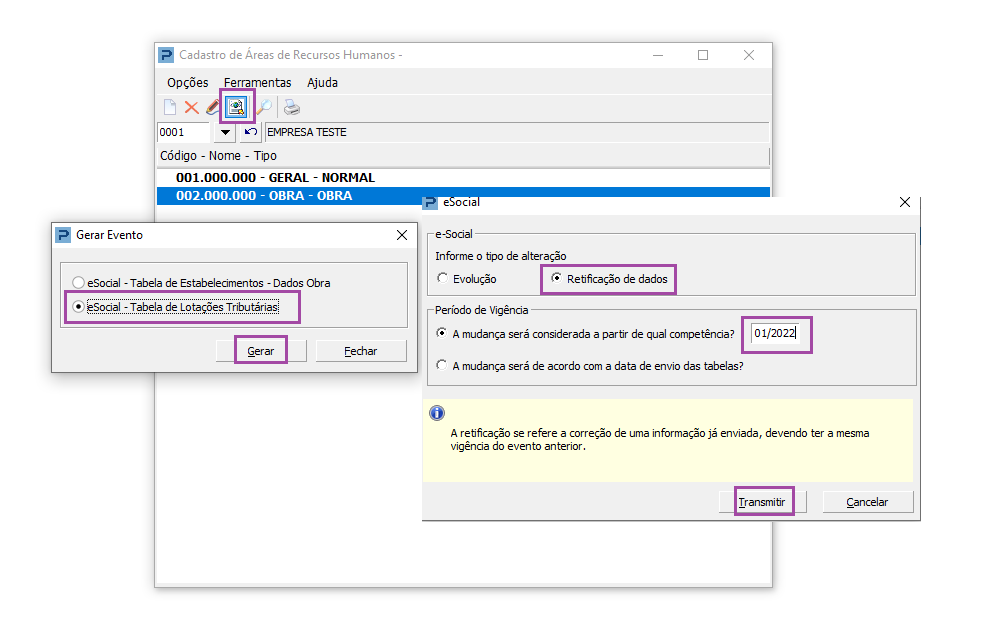
Task: Click the company code field 0001
Action: click(183, 132)
